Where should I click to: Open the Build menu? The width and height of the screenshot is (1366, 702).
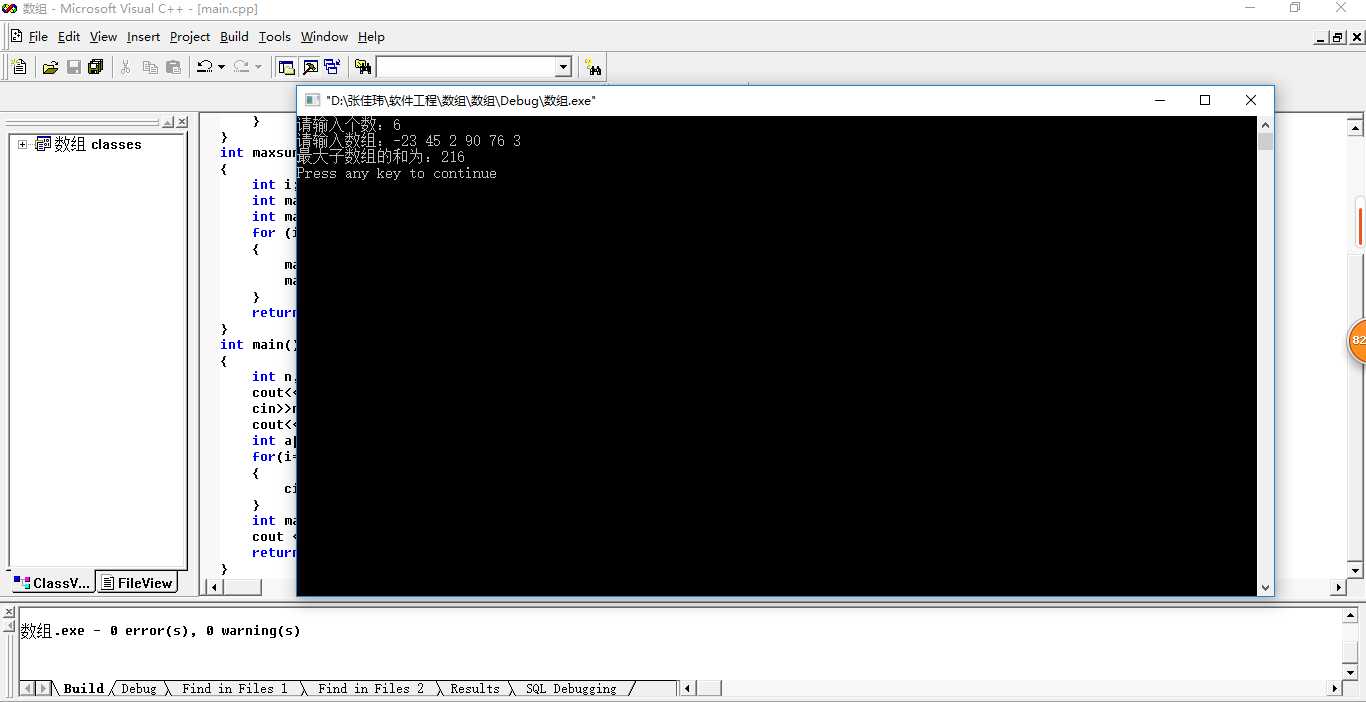[234, 36]
